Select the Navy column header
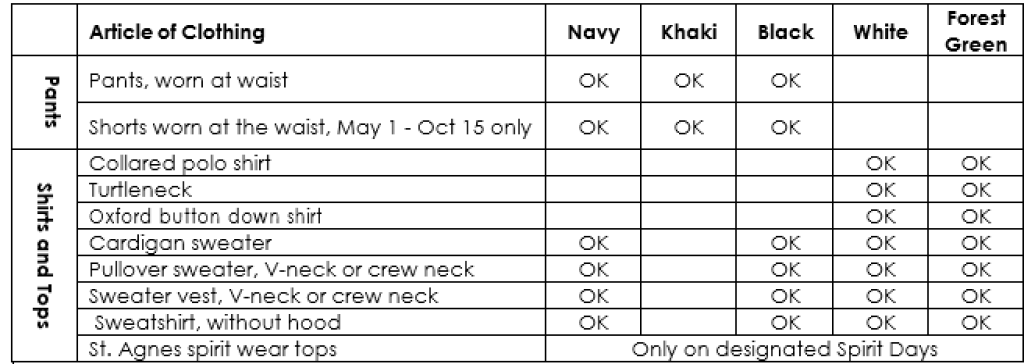Screen dimensions: 1024x364 coord(593,33)
